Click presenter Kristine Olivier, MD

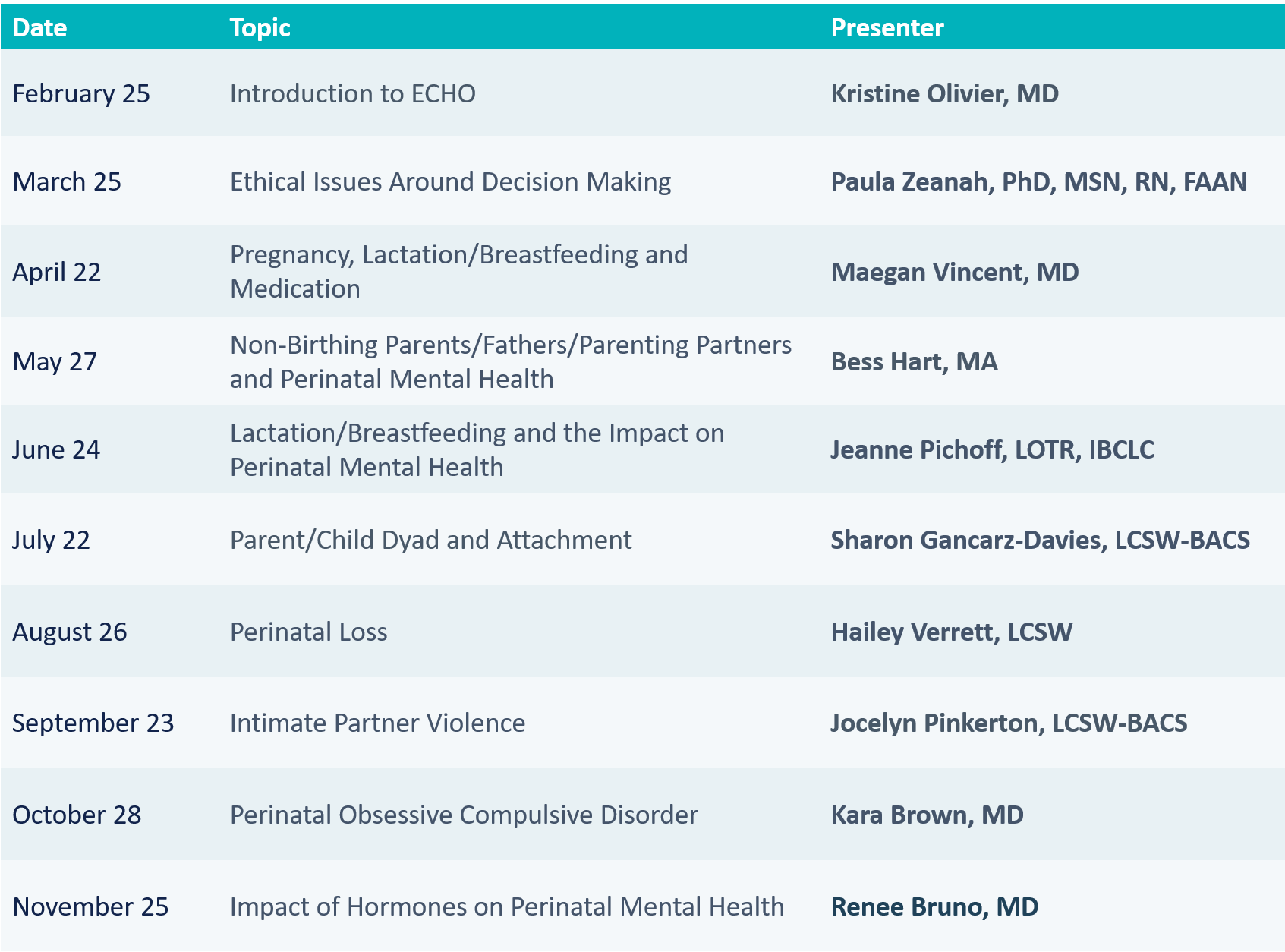944,93
